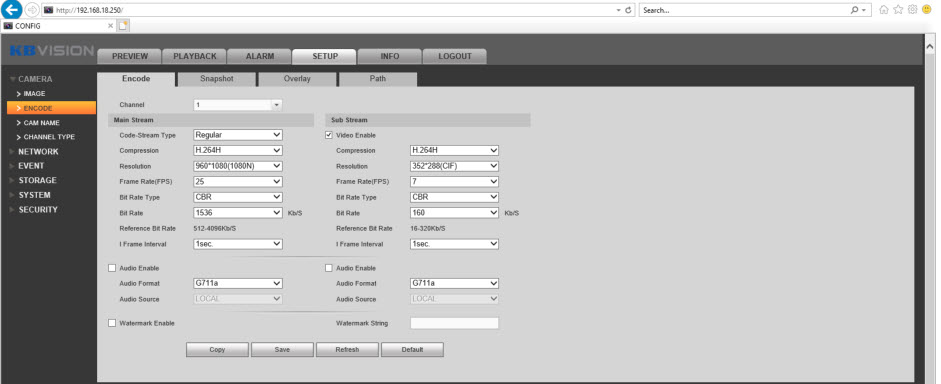Screen dimensions: 941x384
Task: Expand the SECURITY section
Action: (x=38, y=210)
